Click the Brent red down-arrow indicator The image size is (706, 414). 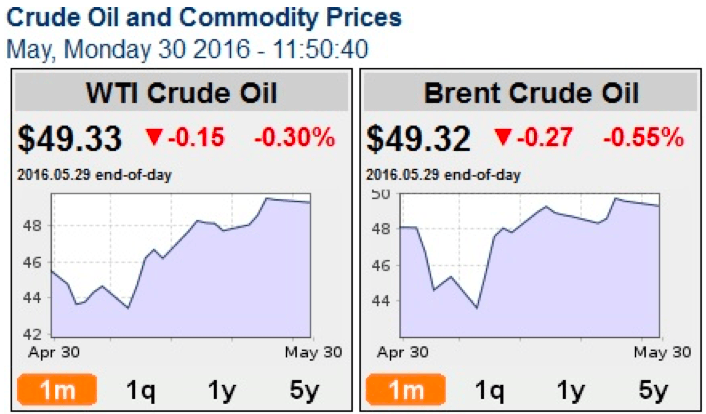tap(501, 138)
